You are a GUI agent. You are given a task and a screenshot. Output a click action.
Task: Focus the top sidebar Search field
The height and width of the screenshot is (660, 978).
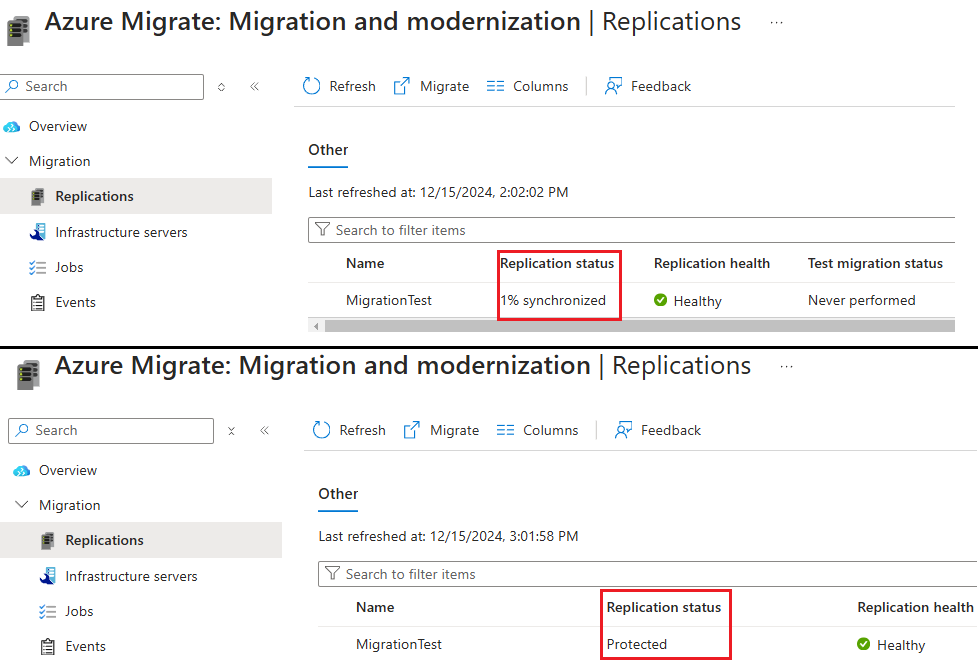click(102, 87)
